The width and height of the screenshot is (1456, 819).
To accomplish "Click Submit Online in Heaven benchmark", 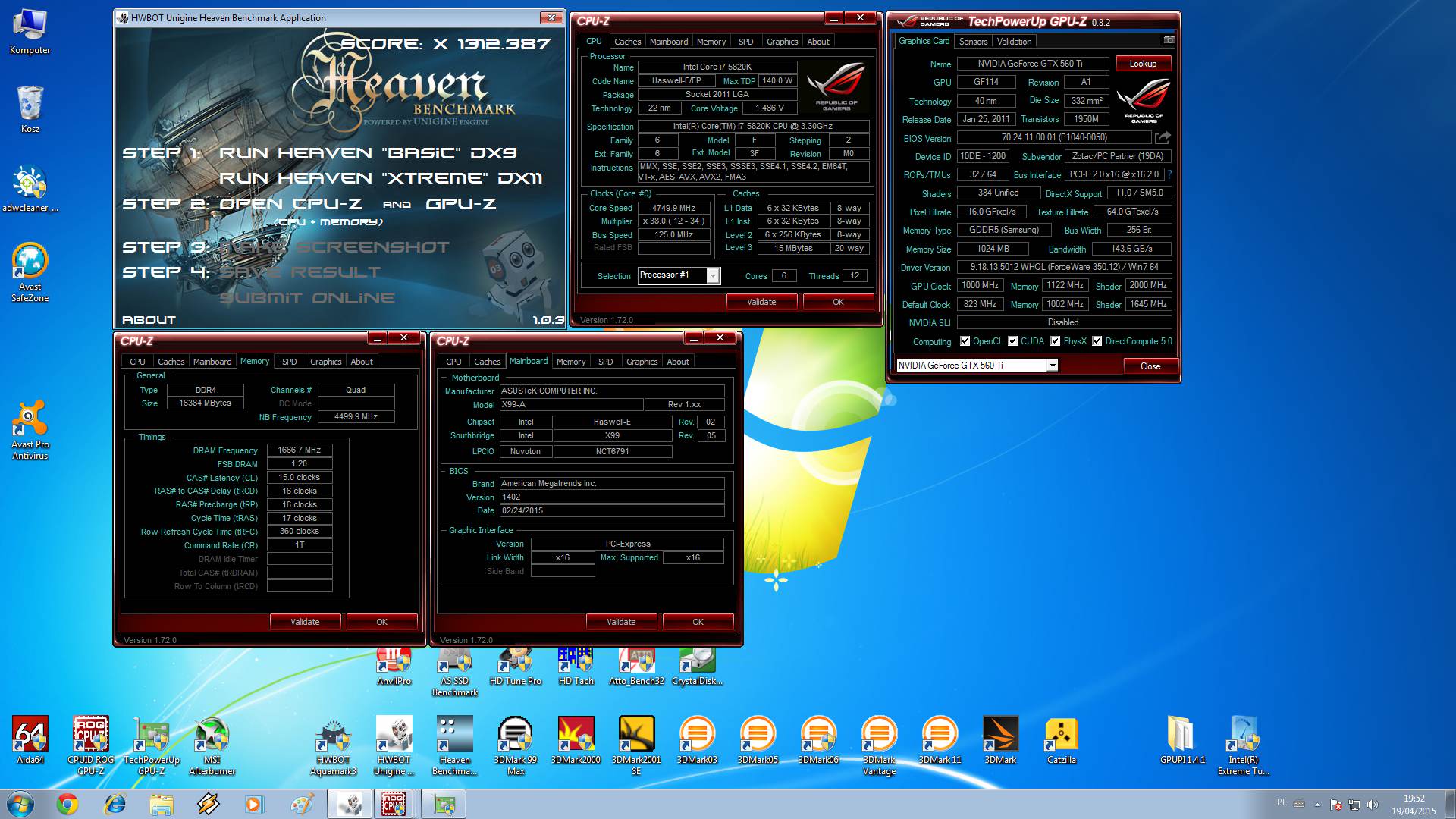I will click(307, 298).
